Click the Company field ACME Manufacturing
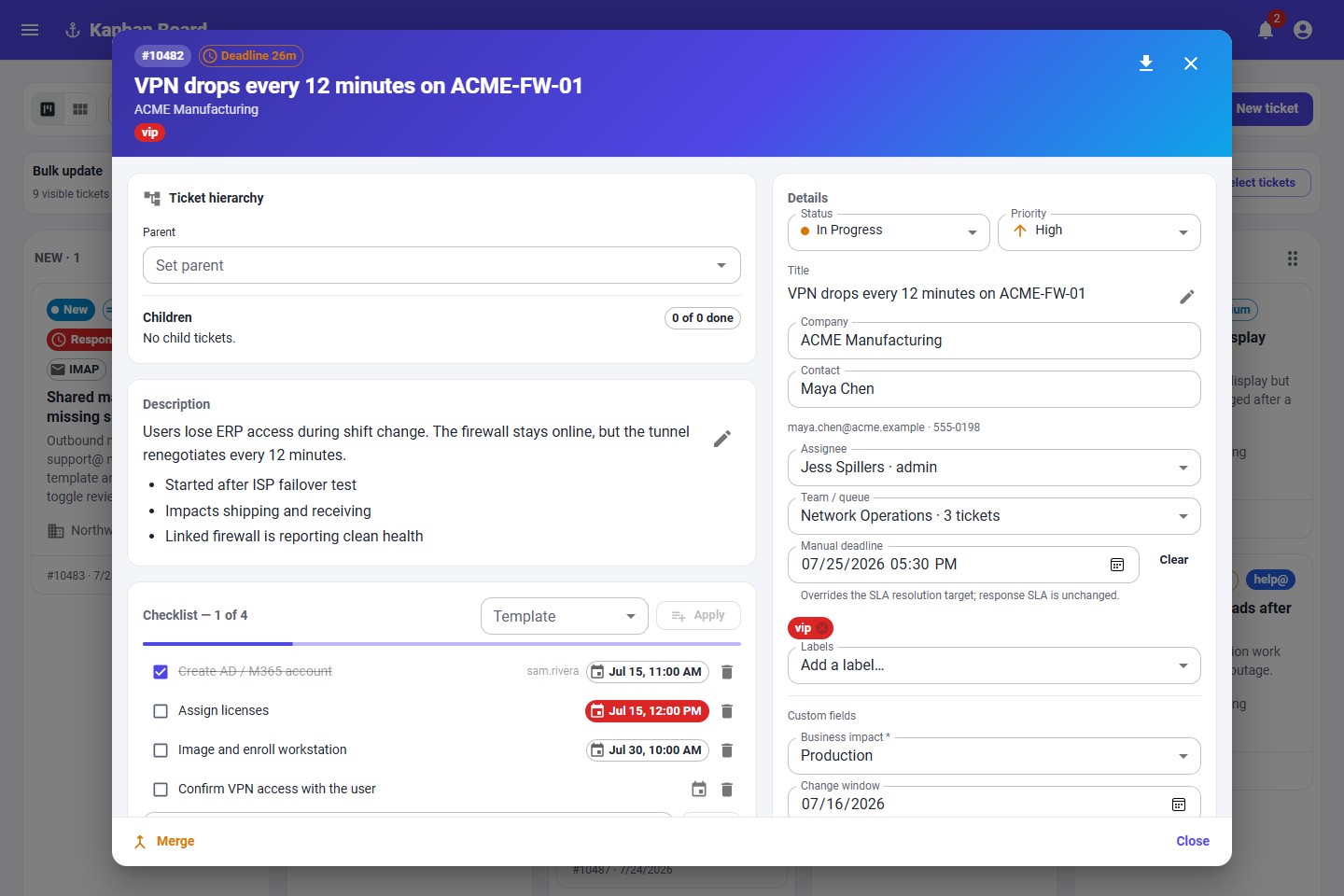This screenshot has width=1344, height=896. [x=994, y=341]
